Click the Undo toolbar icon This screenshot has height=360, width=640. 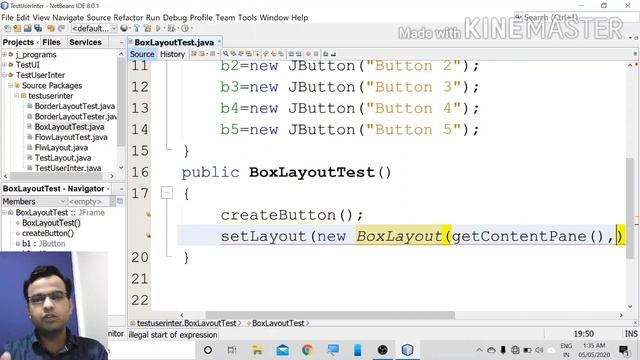(51, 28)
